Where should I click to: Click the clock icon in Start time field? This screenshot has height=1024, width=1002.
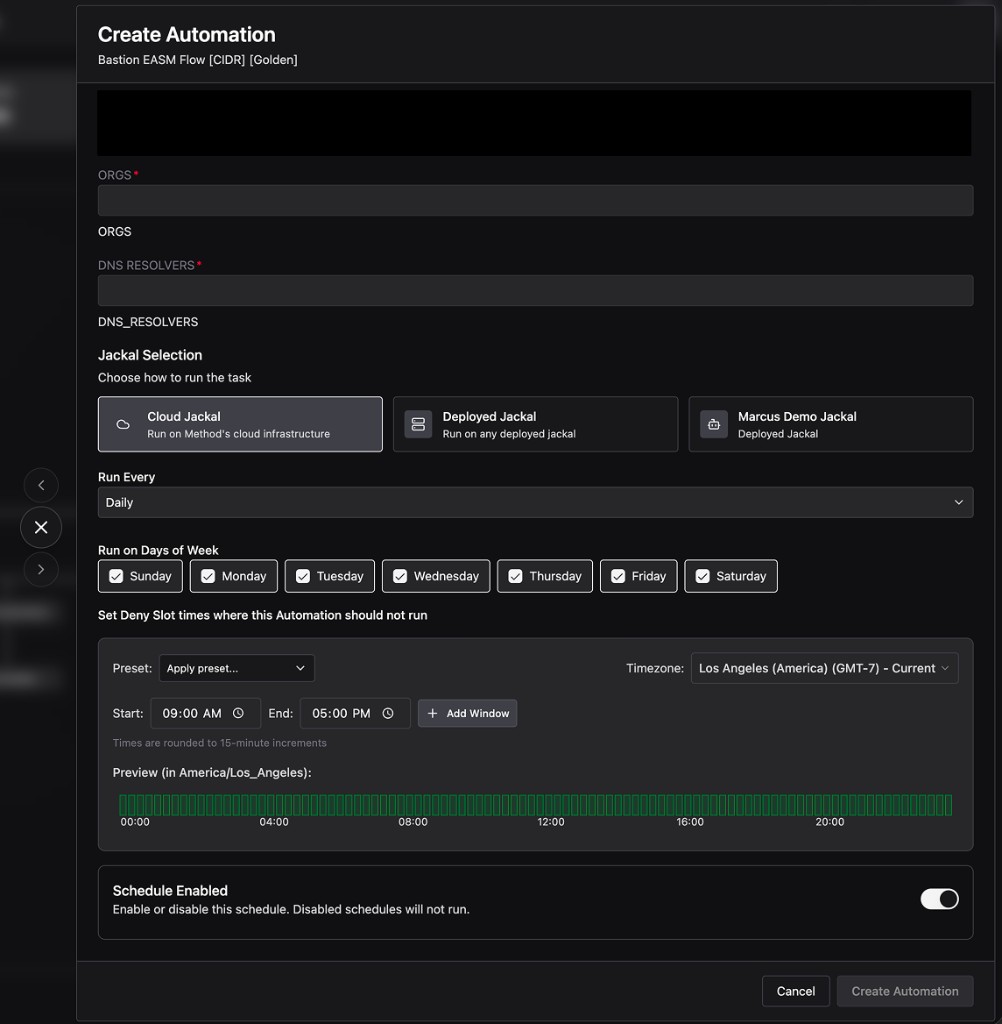pyautogui.click(x=238, y=713)
